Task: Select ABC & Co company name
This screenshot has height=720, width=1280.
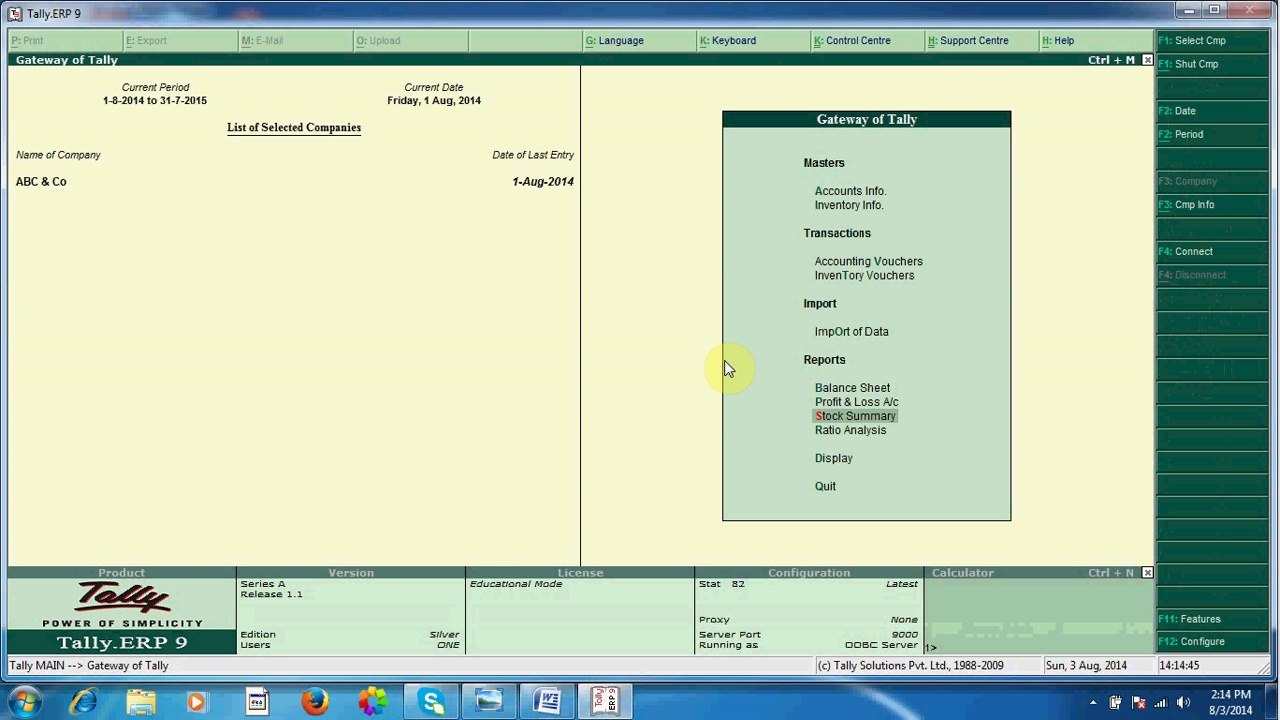Action: [x=41, y=182]
